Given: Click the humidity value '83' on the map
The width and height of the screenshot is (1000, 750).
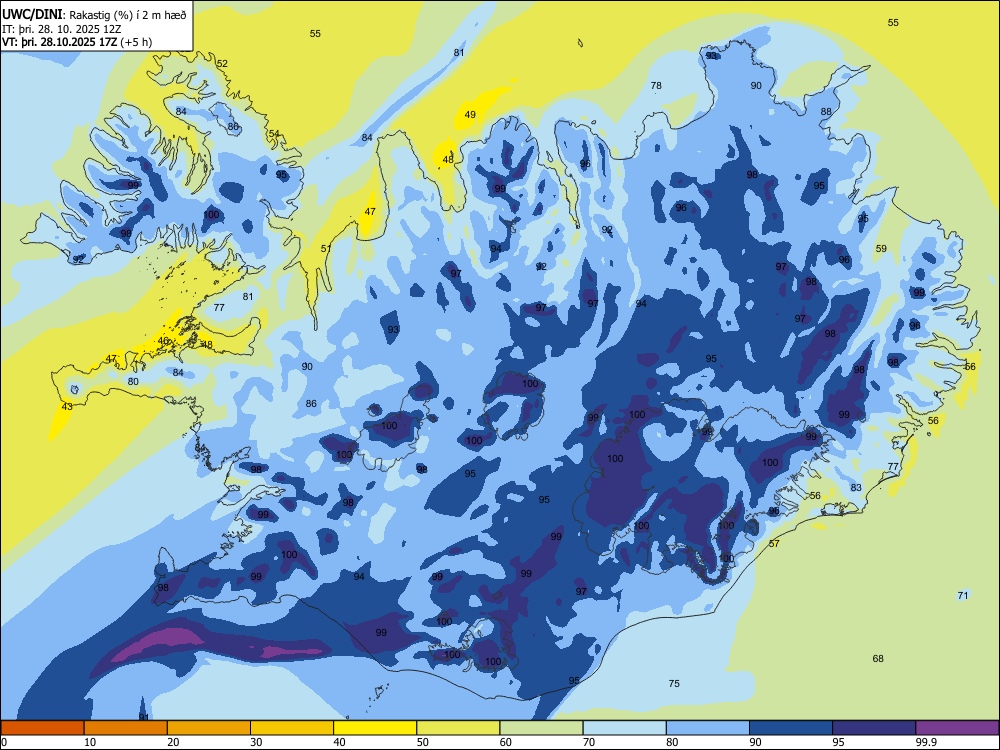Looking at the screenshot, I should pos(856,487).
